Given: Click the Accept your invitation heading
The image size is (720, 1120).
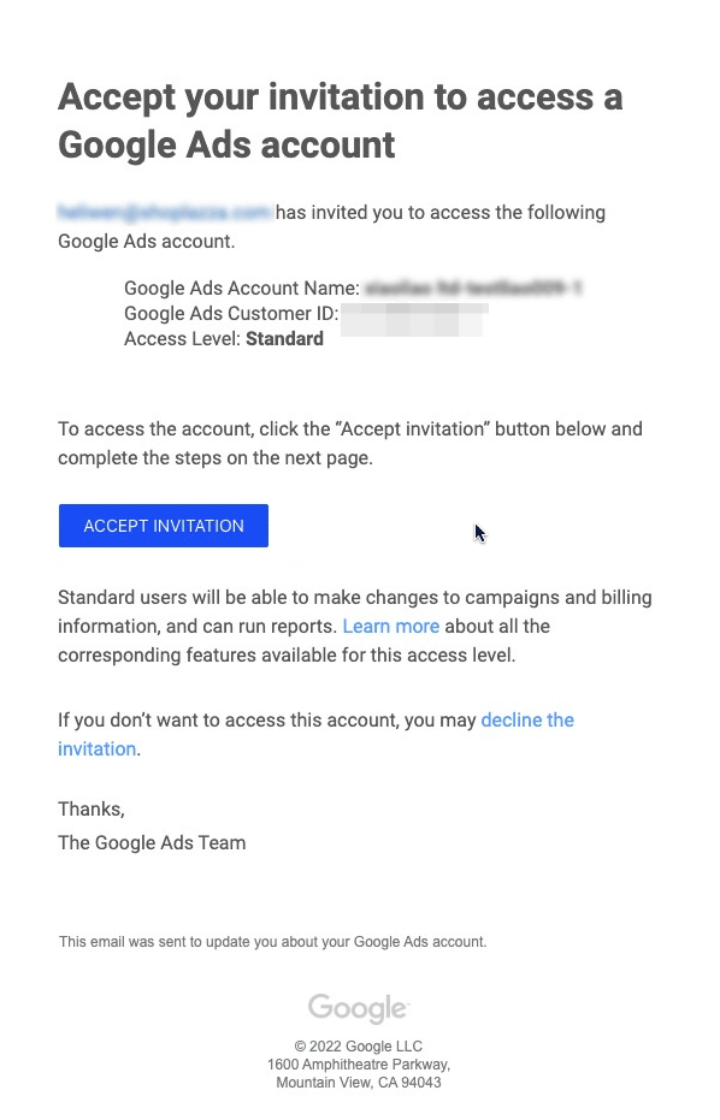Looking at the screenshot, I should (340, 121).
